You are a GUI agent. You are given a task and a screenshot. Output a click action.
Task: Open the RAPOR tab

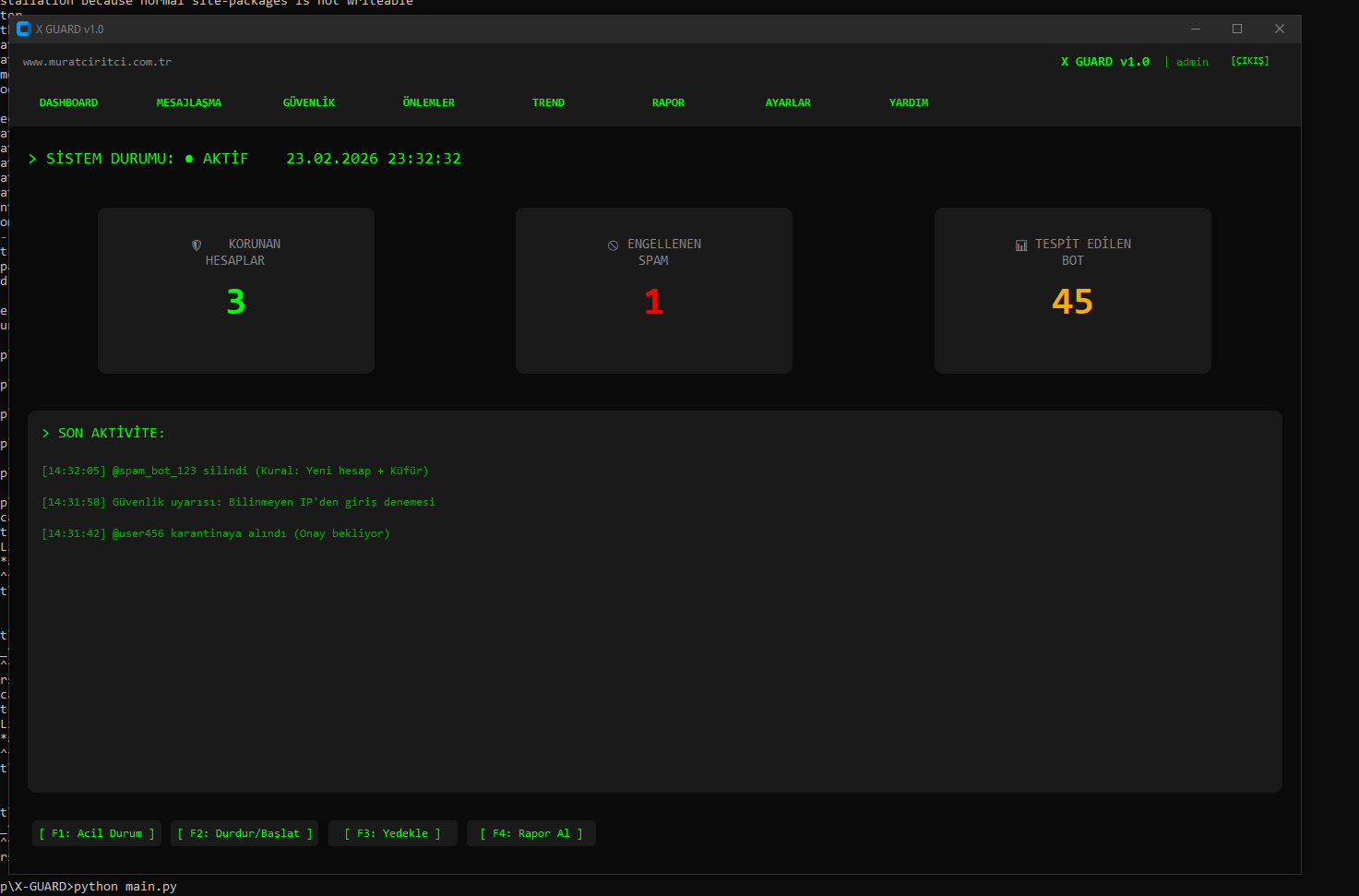(x=669, y=102)
